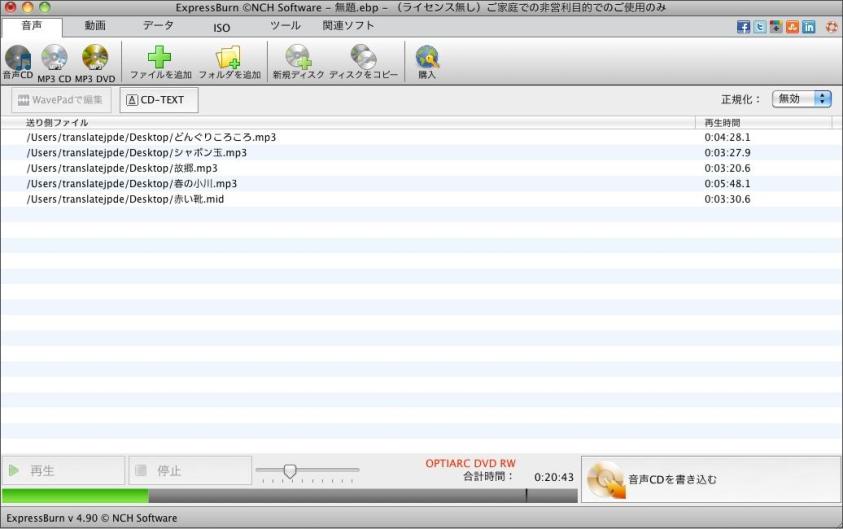Click the 0:03:30.6 duration value
This screenshot has height=529, width=843.
pos(727,199)
